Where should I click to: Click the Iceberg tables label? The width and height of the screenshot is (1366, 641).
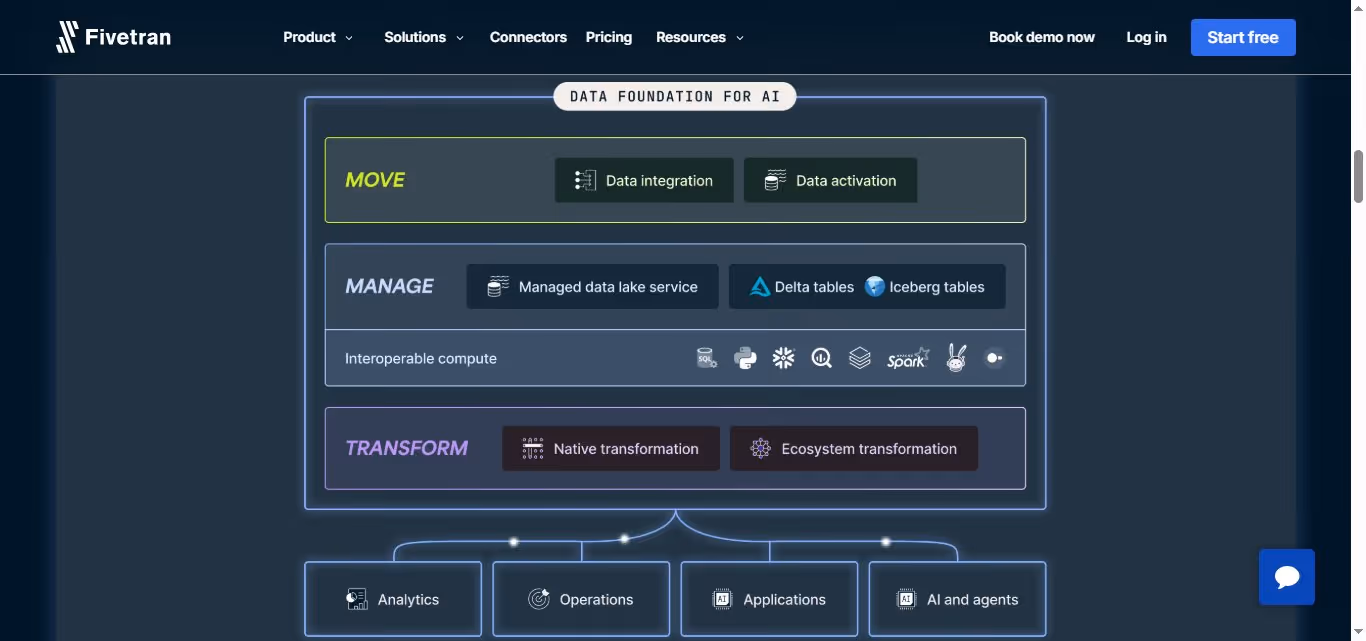coord(937,287)
